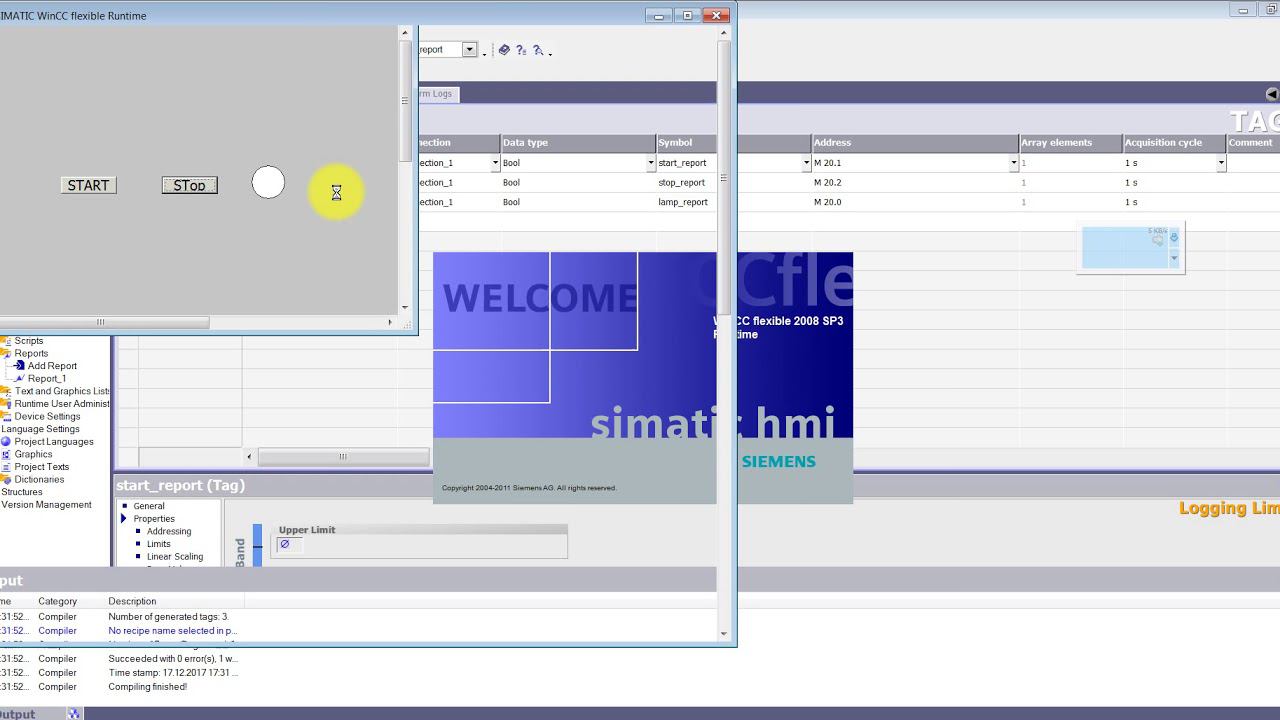Collapse the Properties arrow in the tag properties

124,519
